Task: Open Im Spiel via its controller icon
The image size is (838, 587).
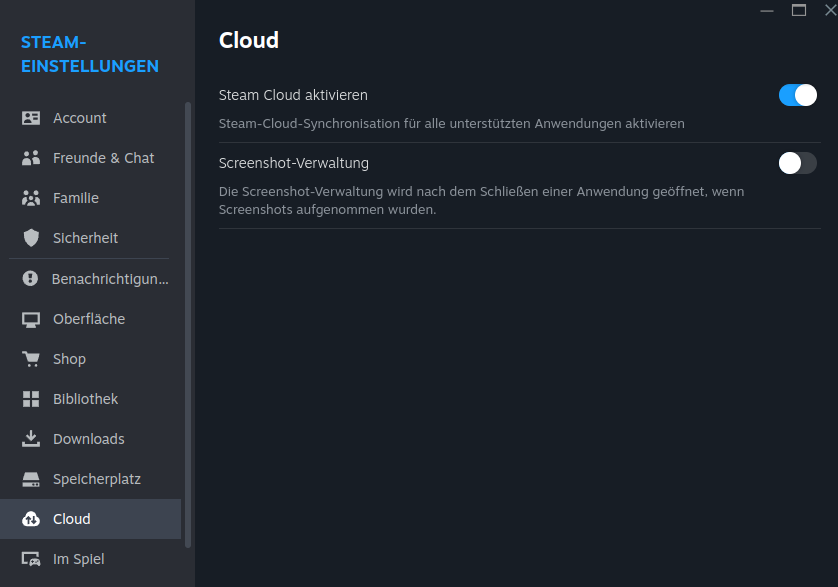Action: pyautogui.click(x=33, y=558)
